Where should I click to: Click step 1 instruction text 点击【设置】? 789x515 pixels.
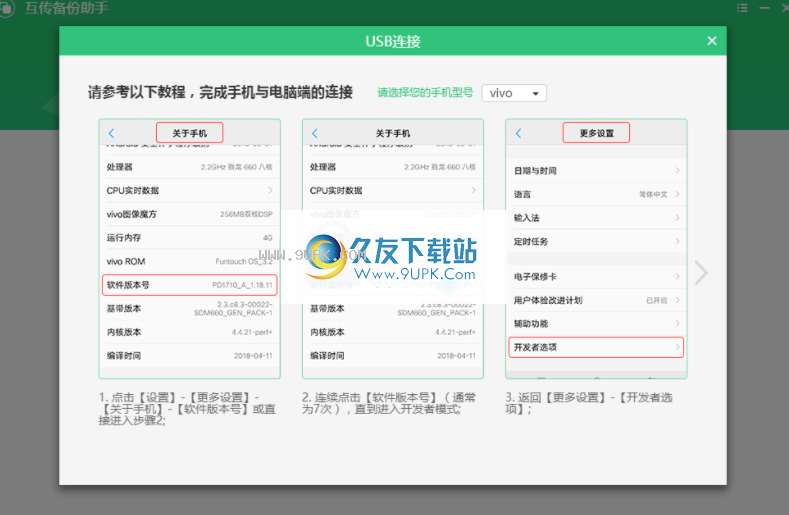pyautogui.click(x=187, y=409)
